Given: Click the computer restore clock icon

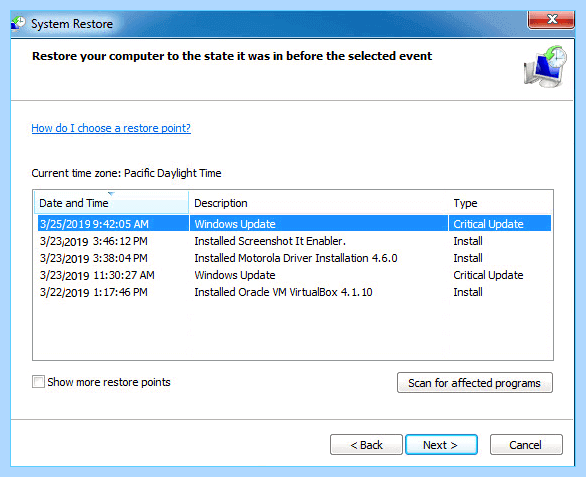Looking at the screenshot, I should coord(545,67).
